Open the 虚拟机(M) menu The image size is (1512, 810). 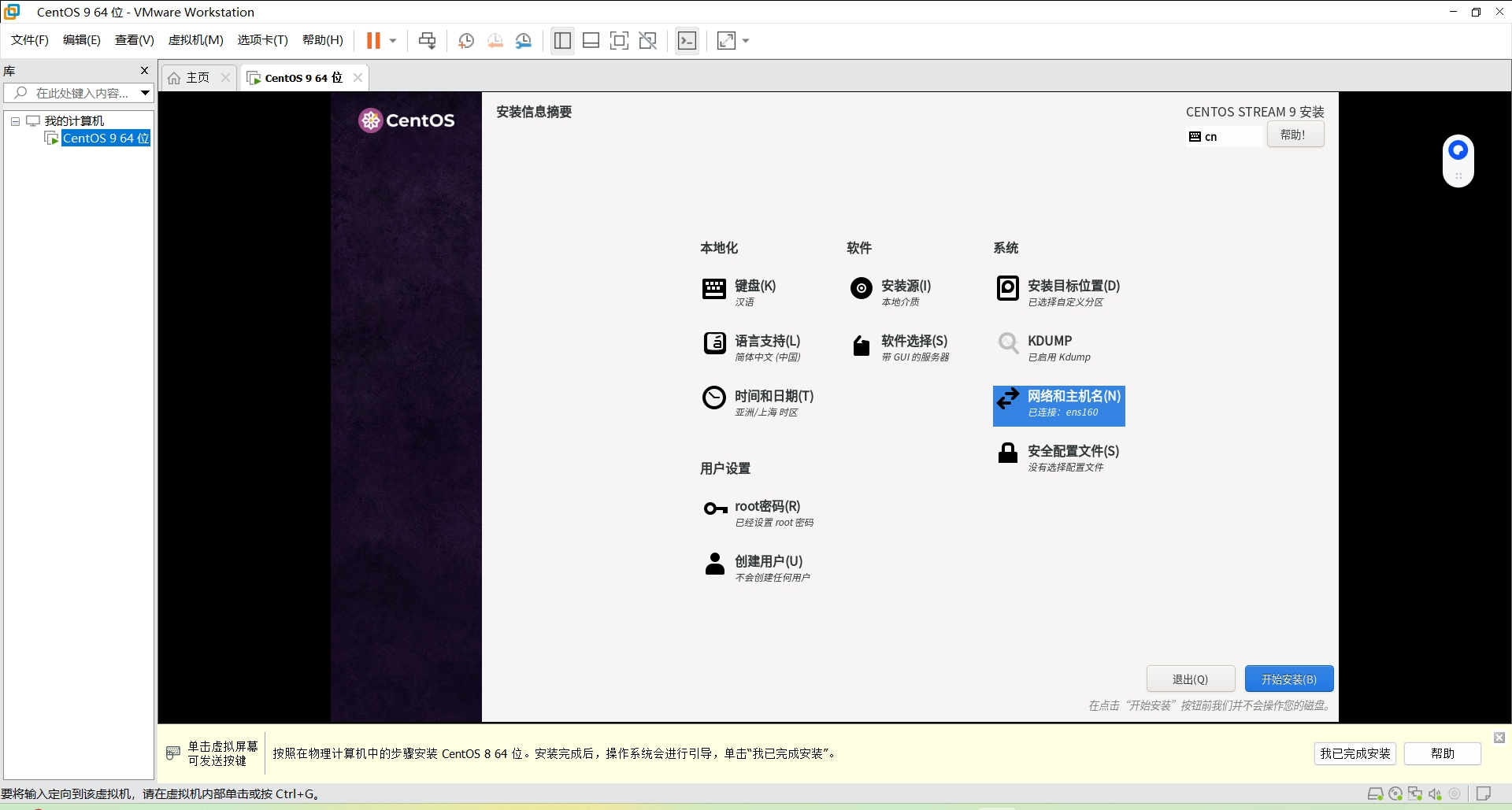click(196, 40)
